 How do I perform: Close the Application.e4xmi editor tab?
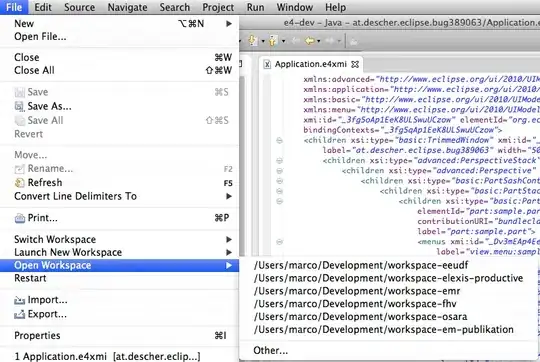355,64
